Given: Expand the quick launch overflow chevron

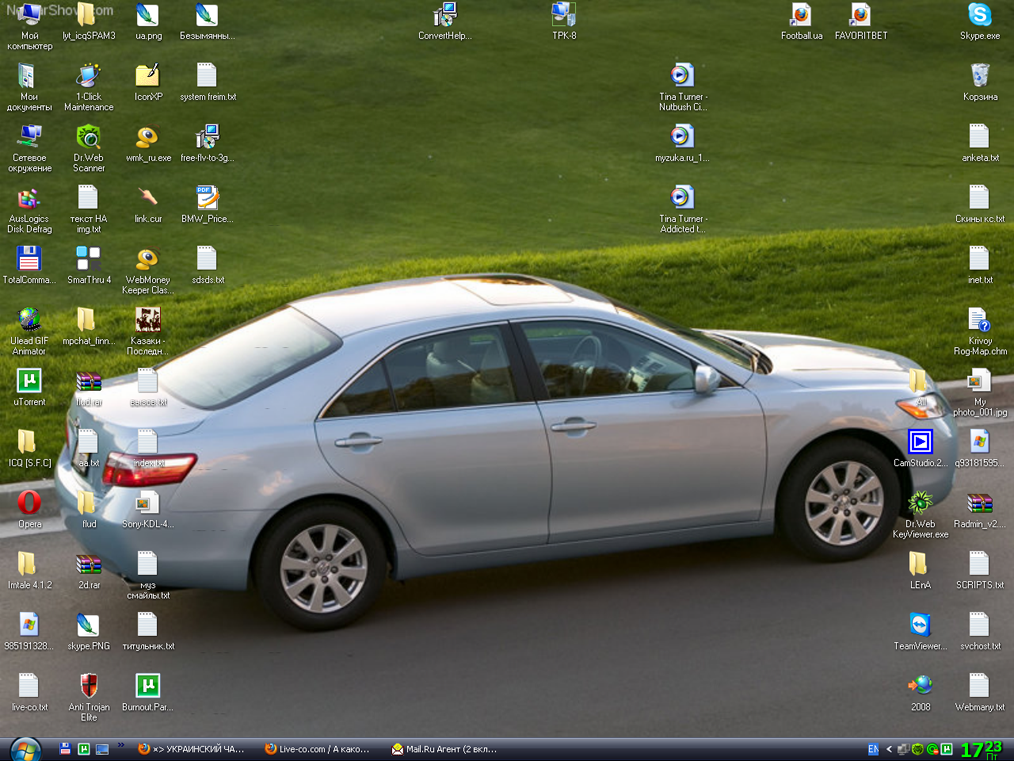Looking at the screenshot, I should 121,745.
